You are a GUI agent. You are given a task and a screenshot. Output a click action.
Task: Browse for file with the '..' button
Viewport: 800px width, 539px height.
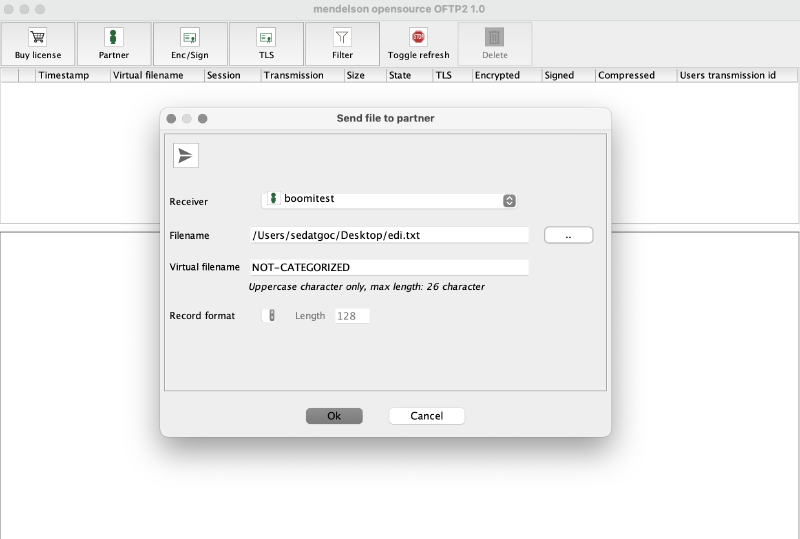(x=568, y=235)
